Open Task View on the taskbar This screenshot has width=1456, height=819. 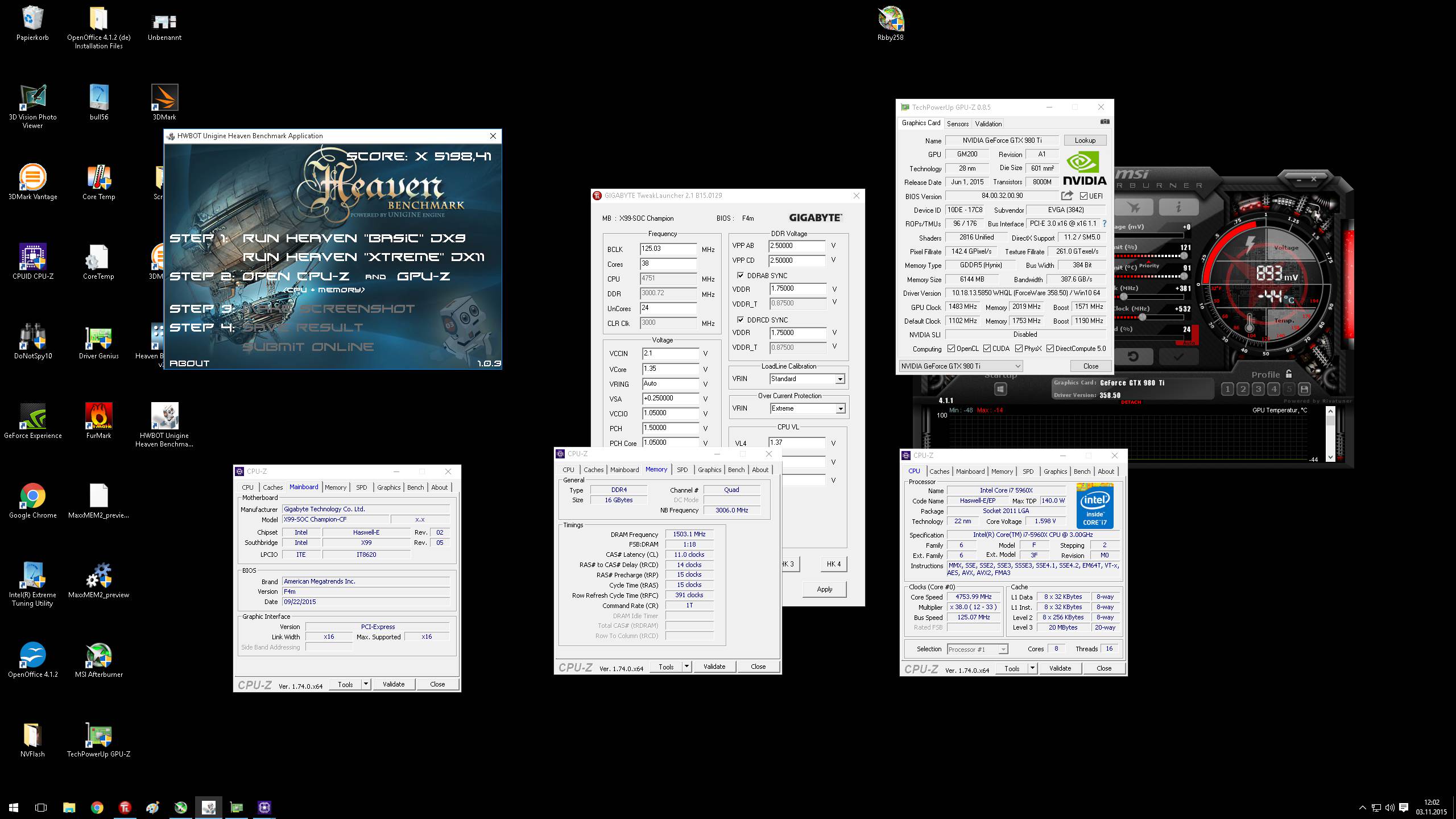pos(41,807)
